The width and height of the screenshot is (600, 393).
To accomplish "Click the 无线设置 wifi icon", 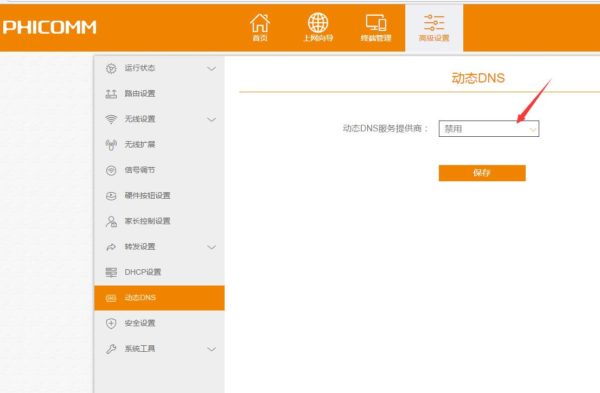I will pos(111,119).
